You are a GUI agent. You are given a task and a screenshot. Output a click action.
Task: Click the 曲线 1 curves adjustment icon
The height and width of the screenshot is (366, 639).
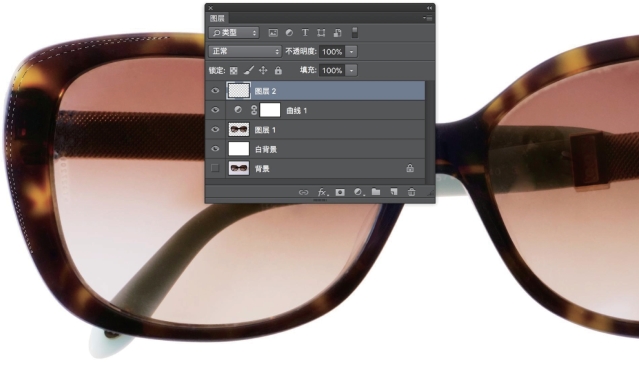click(238, 110)
